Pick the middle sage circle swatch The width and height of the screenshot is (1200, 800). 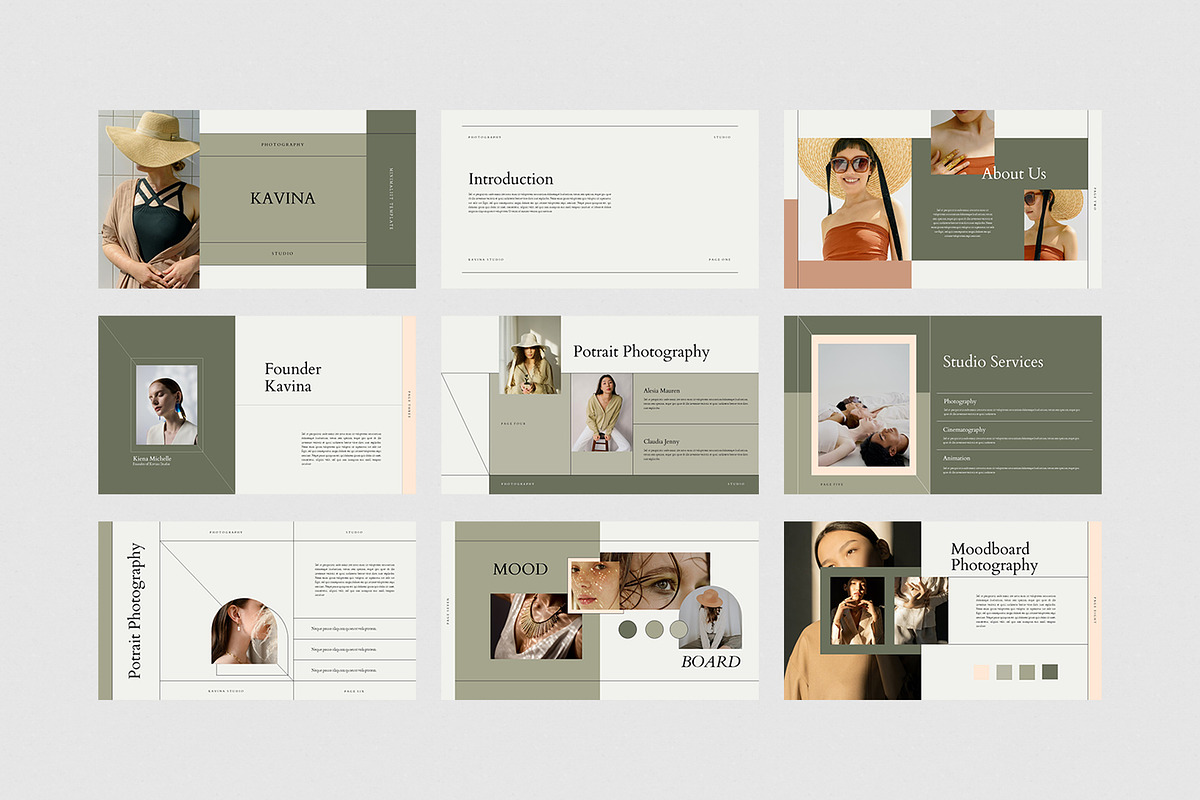(654, 629)
